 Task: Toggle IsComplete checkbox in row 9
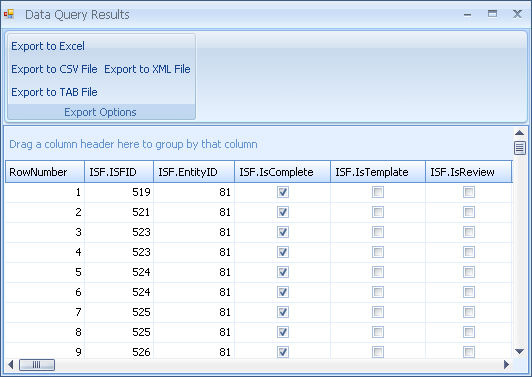pos(283,352)
